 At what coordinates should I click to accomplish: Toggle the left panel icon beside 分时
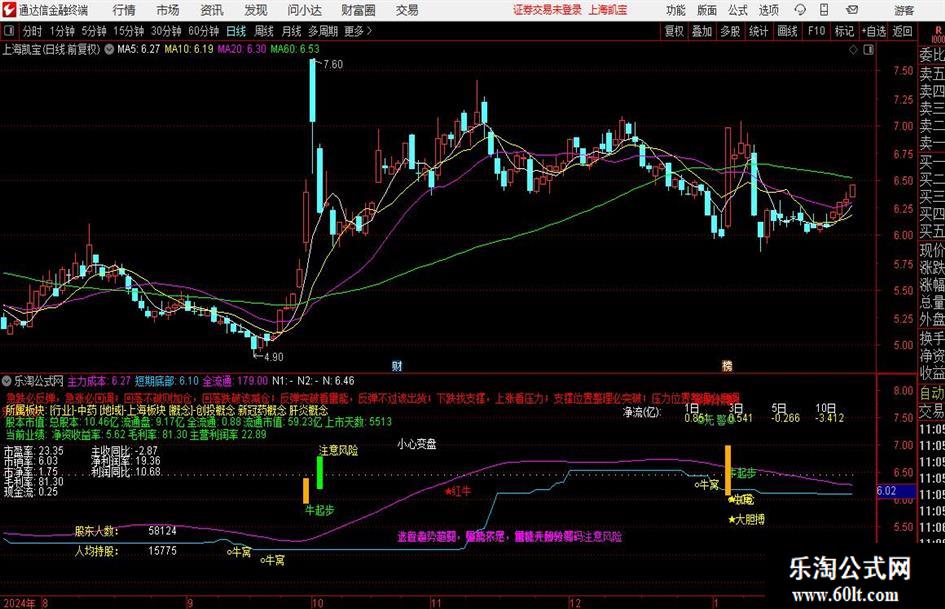[x=9, y=31]
